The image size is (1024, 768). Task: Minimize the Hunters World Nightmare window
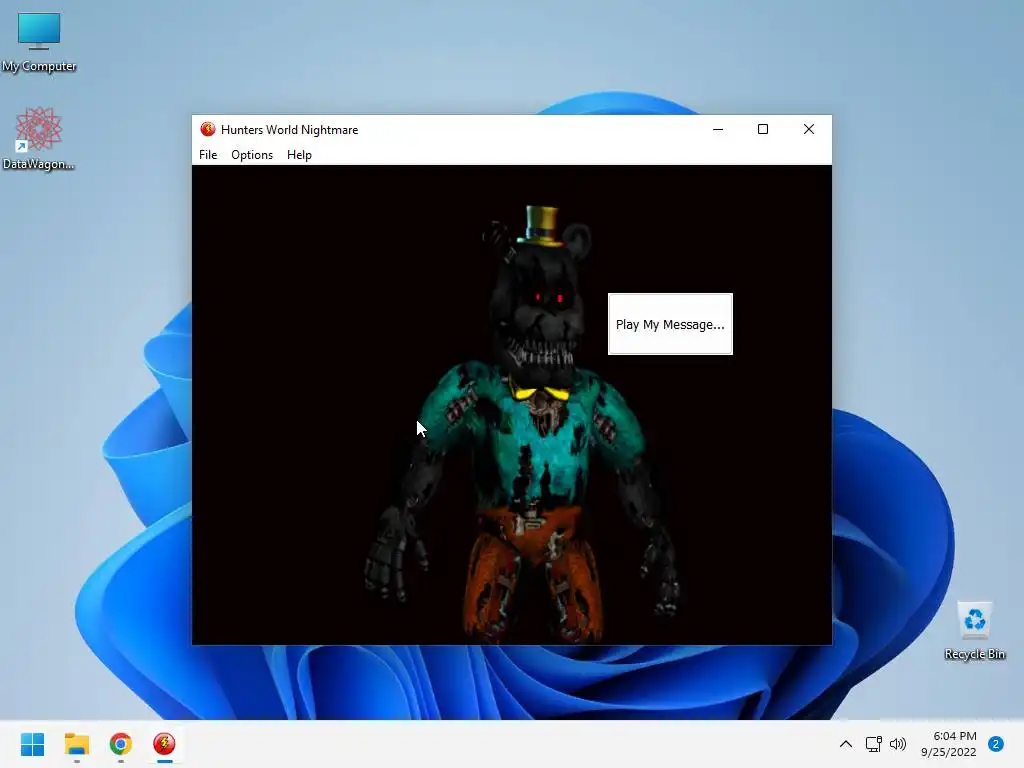point(718,129)
